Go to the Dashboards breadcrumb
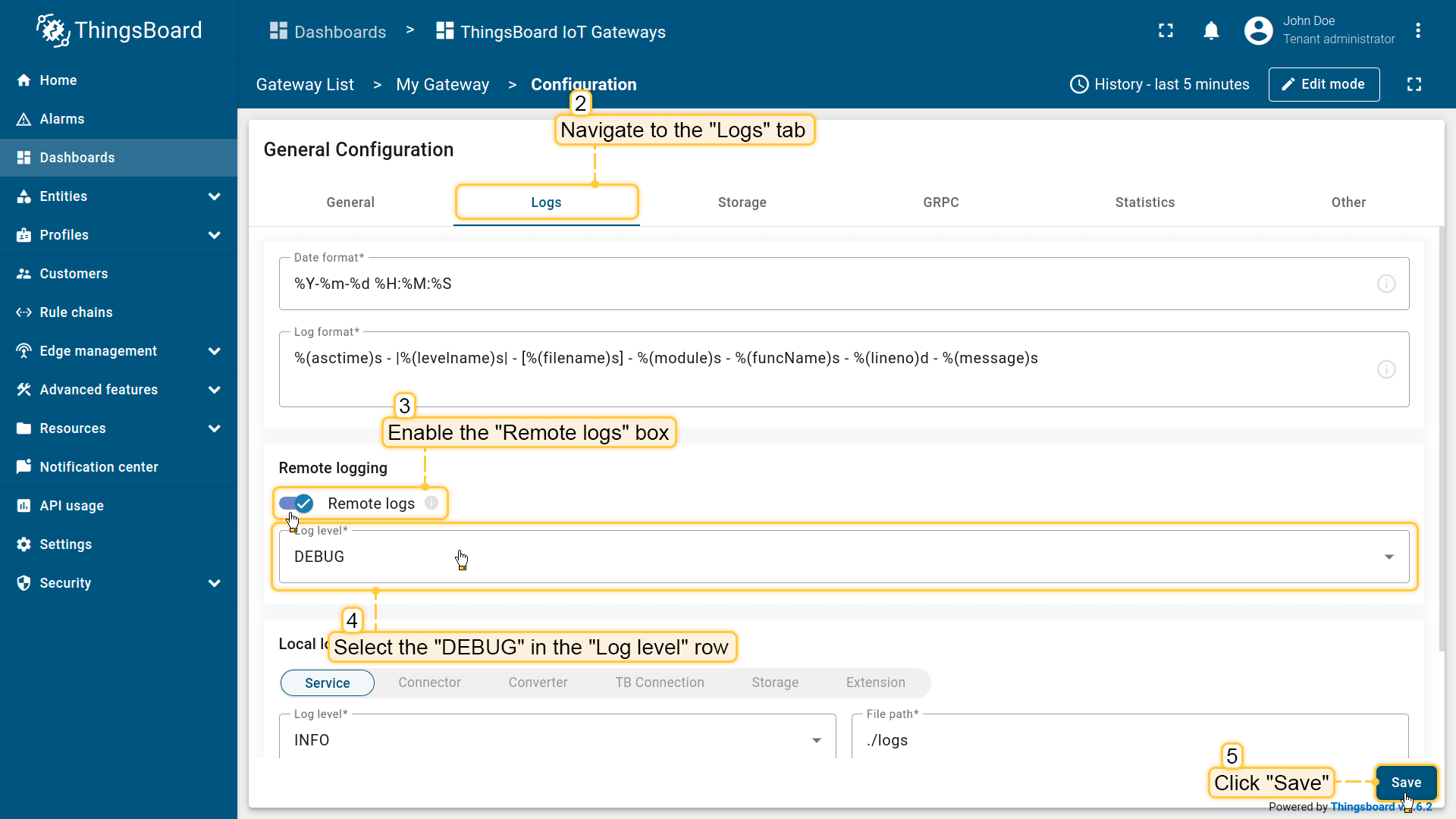 (x=328, y=32)
